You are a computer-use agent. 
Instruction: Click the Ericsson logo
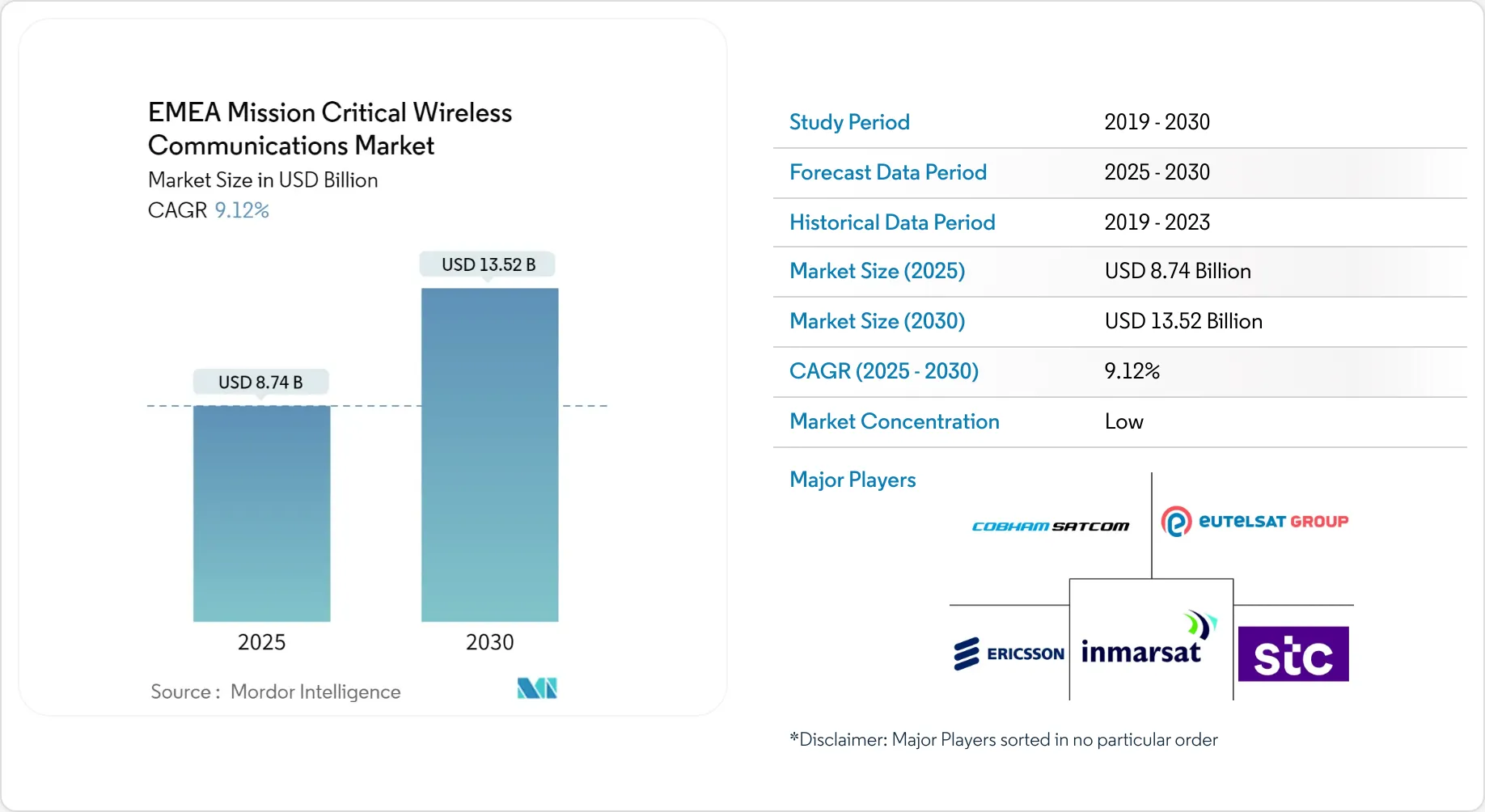1009,653
